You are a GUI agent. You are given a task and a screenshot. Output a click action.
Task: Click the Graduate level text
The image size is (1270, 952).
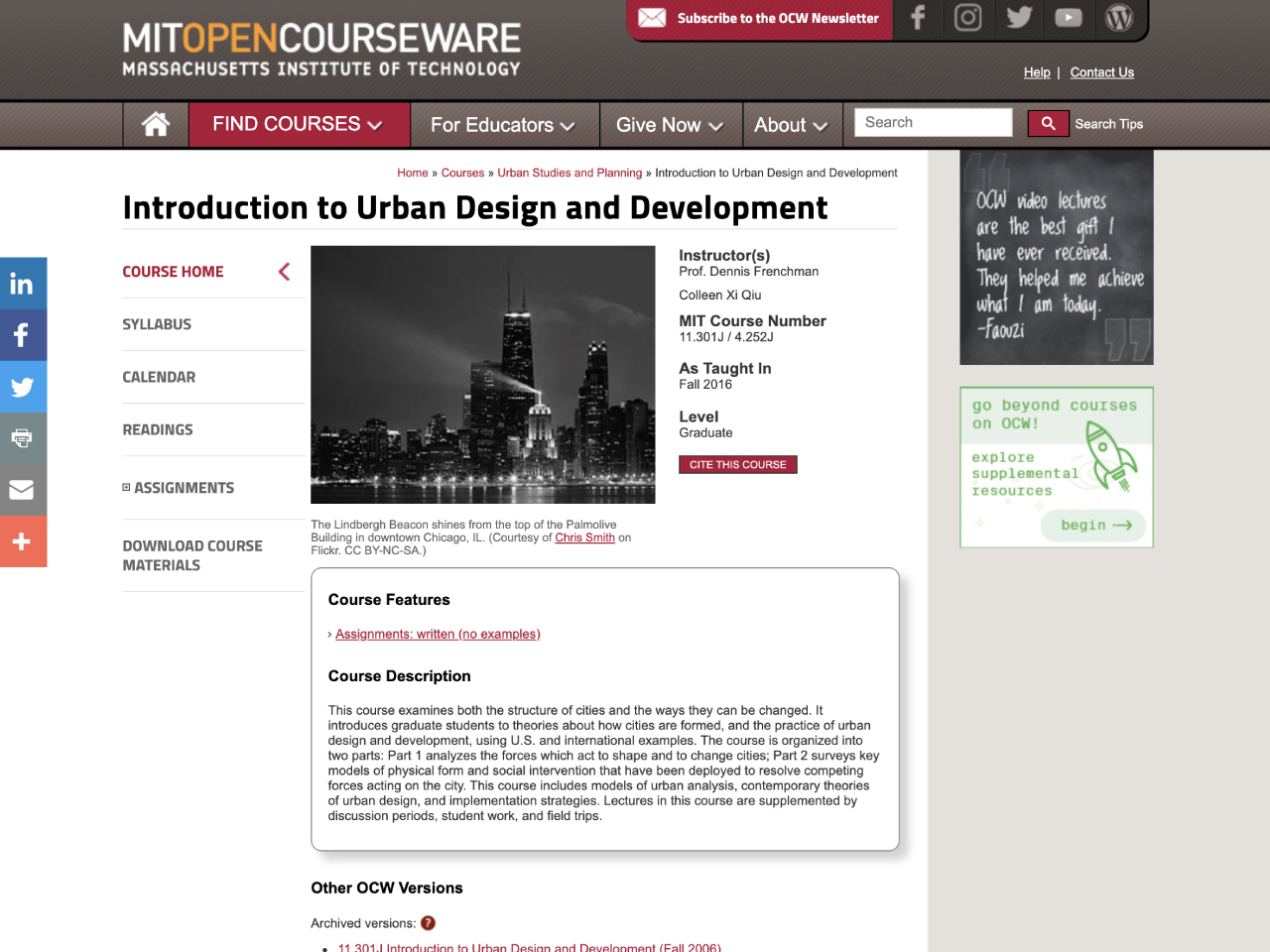705,433
